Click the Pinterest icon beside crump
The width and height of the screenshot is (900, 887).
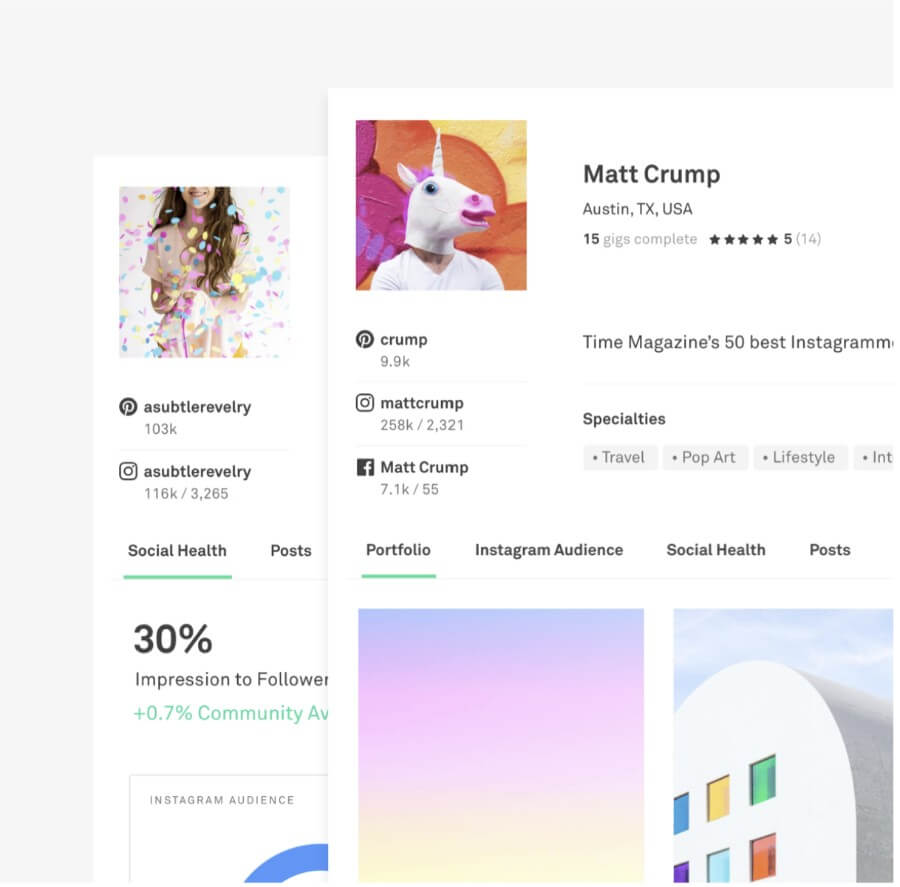pos(364,339)
